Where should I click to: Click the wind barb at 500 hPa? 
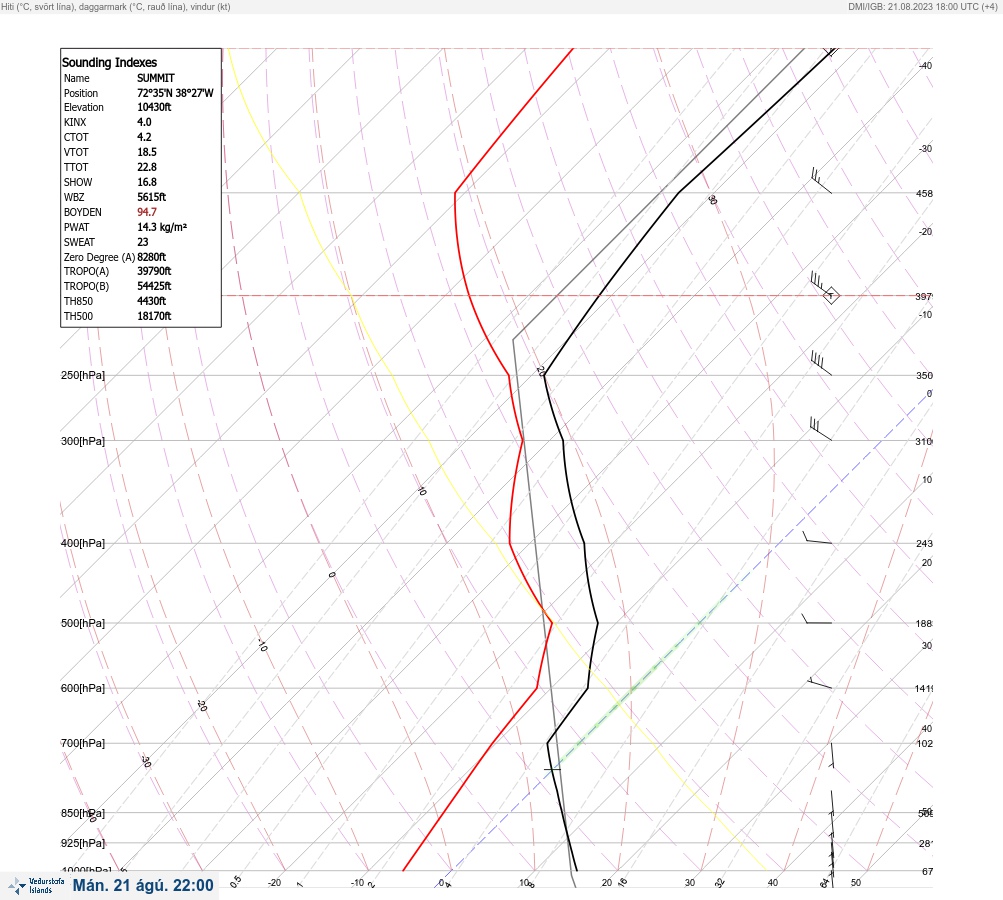click(817, 619)
